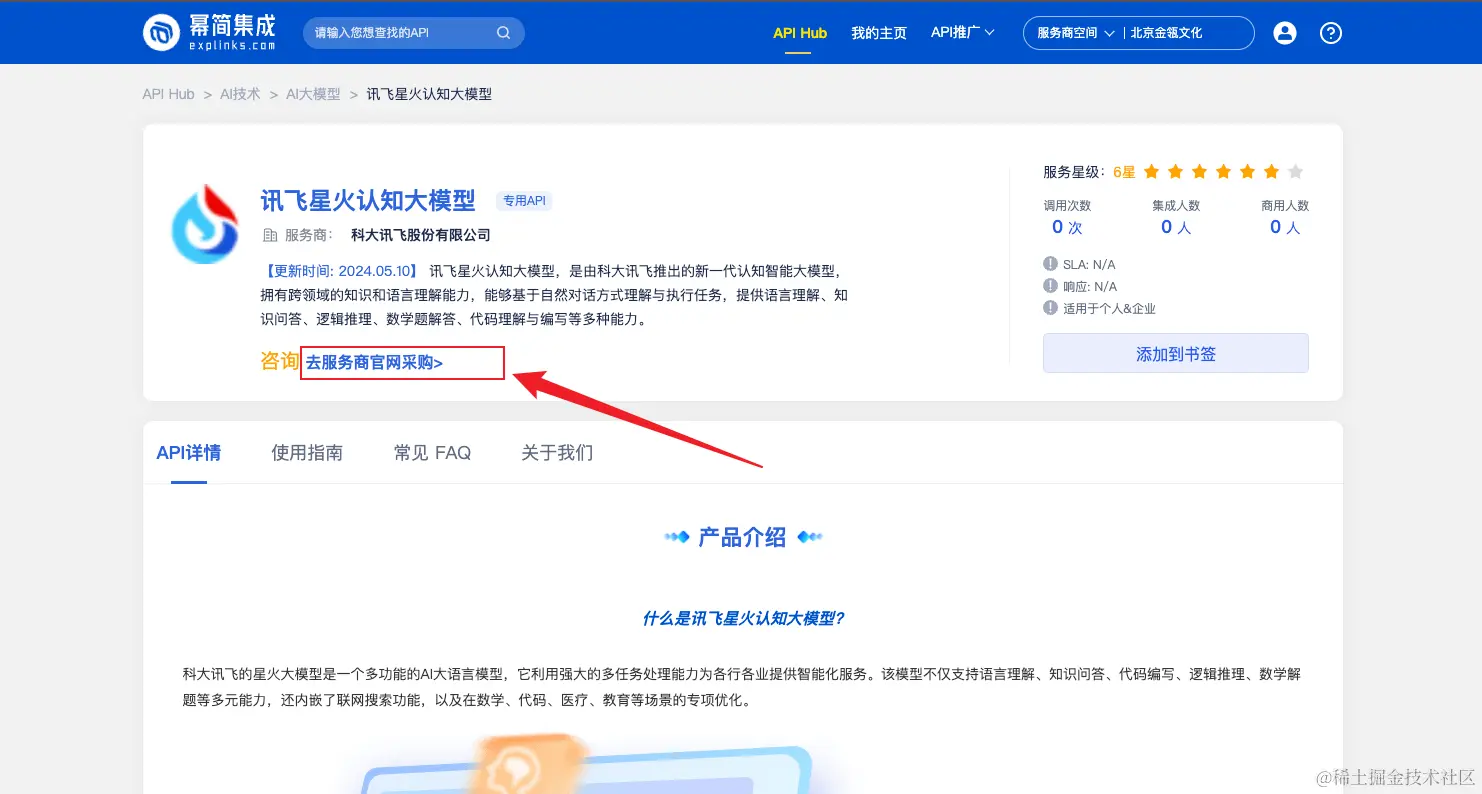Click the explinks.com logo
The image size is (1482, 794).
click(x=209, y=32)
